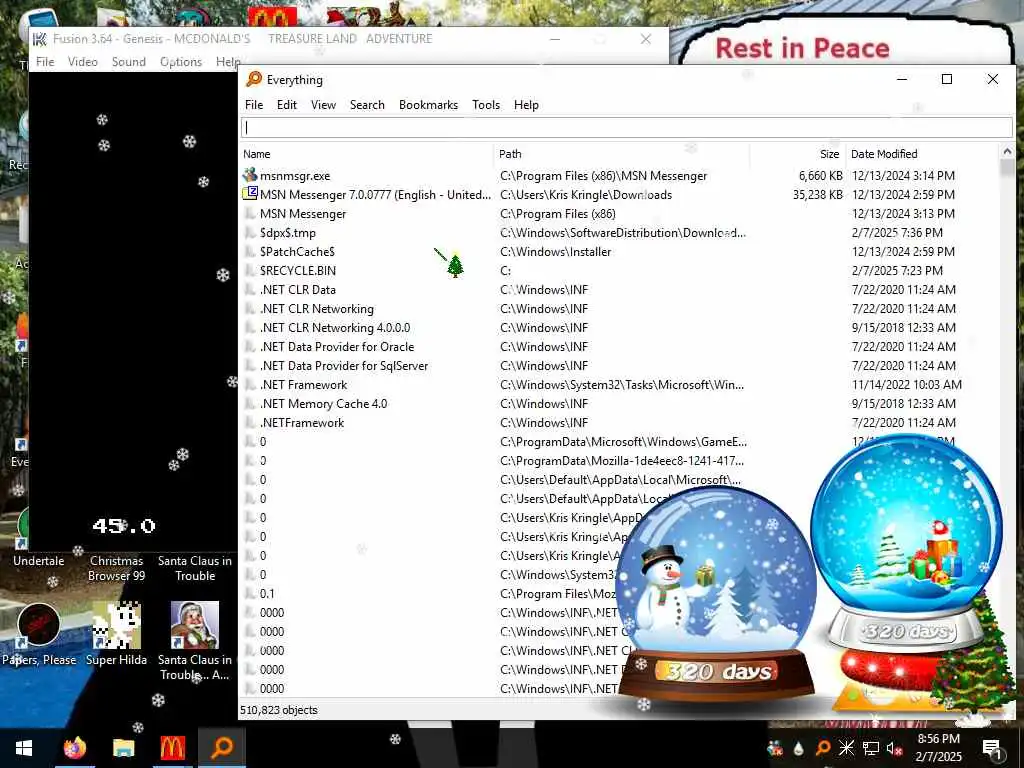Image resolution: width=1024 pixels, height=768 pixels.
Task: Open the Options menu in Fusion window
Action: pos(181,61)
